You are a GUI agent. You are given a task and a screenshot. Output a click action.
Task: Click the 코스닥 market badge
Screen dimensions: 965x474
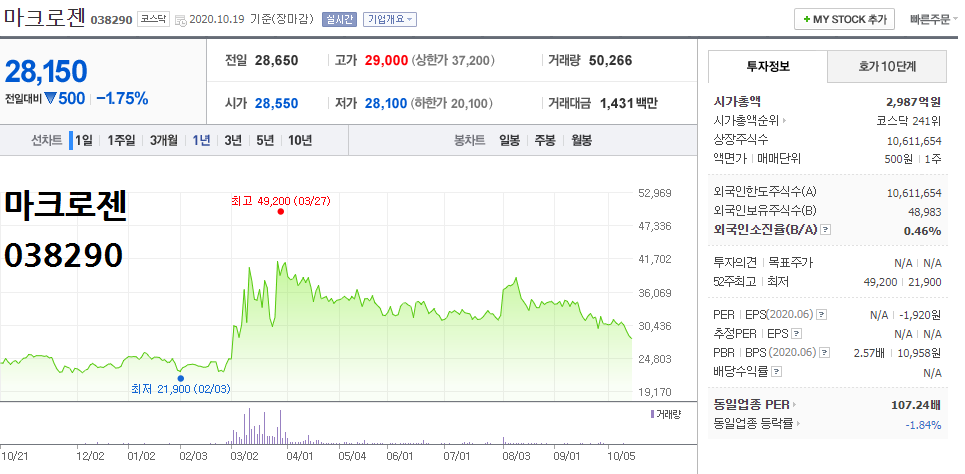tap(153, 19)
